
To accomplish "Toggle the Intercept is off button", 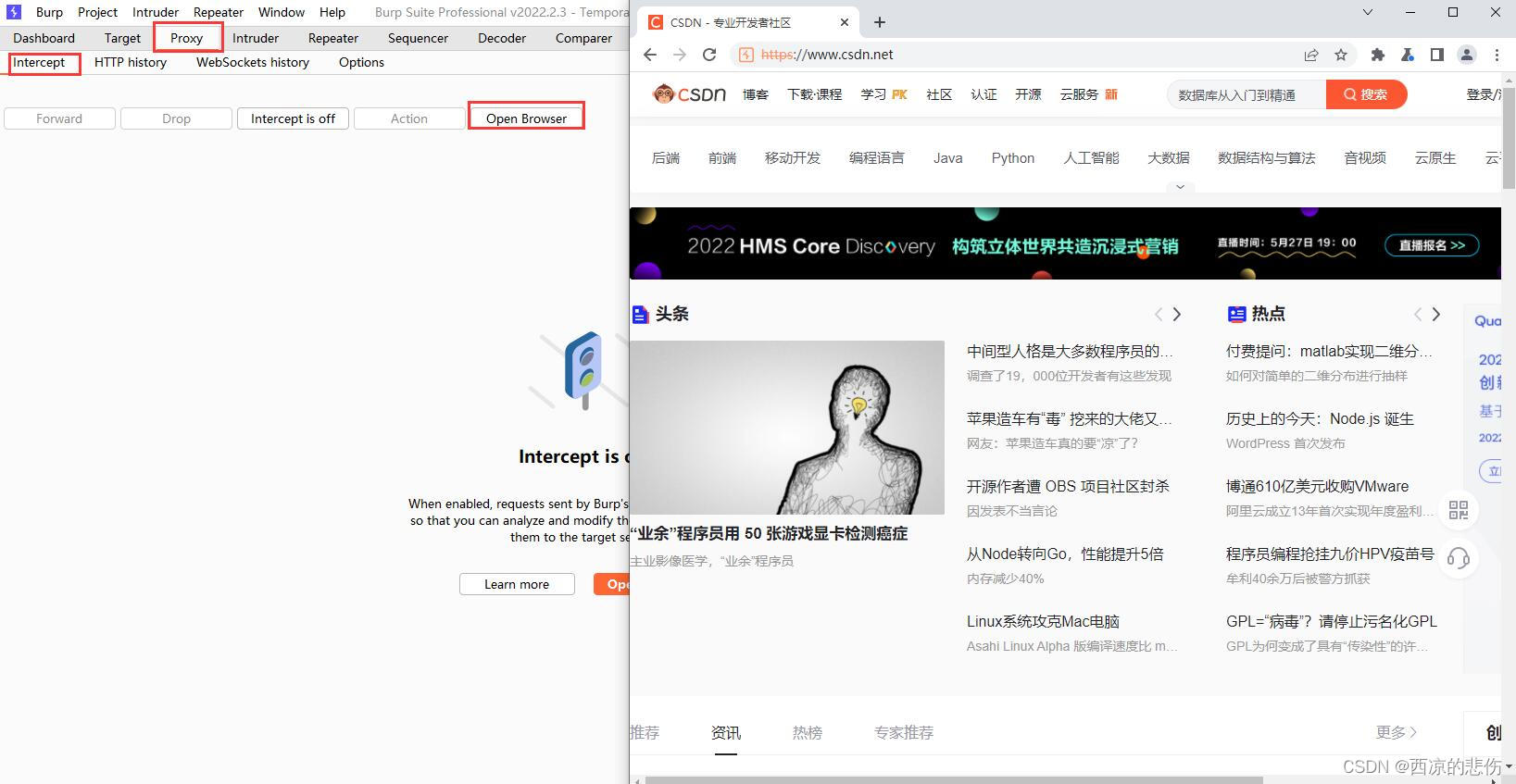I will 293,118.
